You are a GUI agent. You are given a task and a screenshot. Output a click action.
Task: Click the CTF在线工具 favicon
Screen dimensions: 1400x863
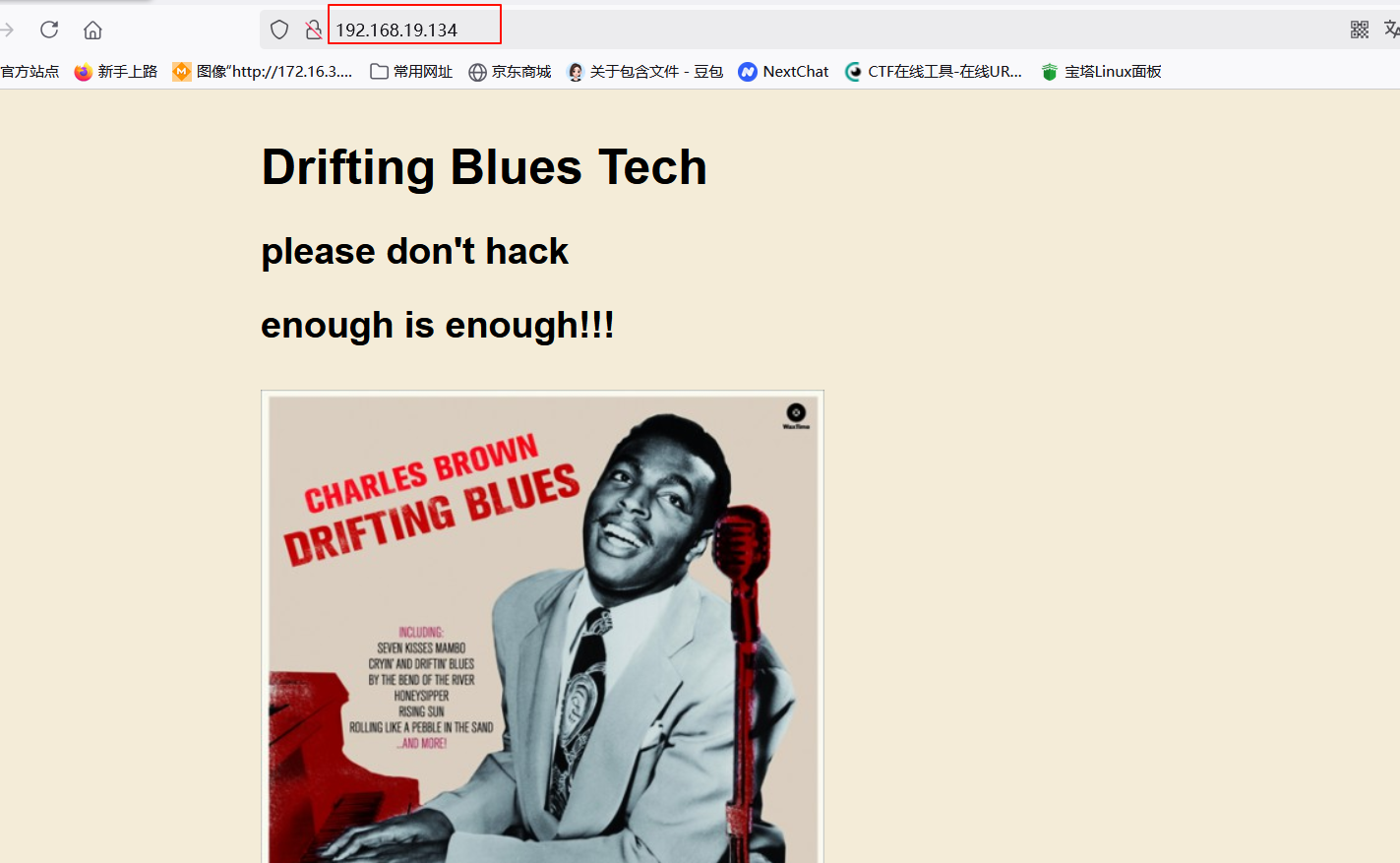click(854, 72)
